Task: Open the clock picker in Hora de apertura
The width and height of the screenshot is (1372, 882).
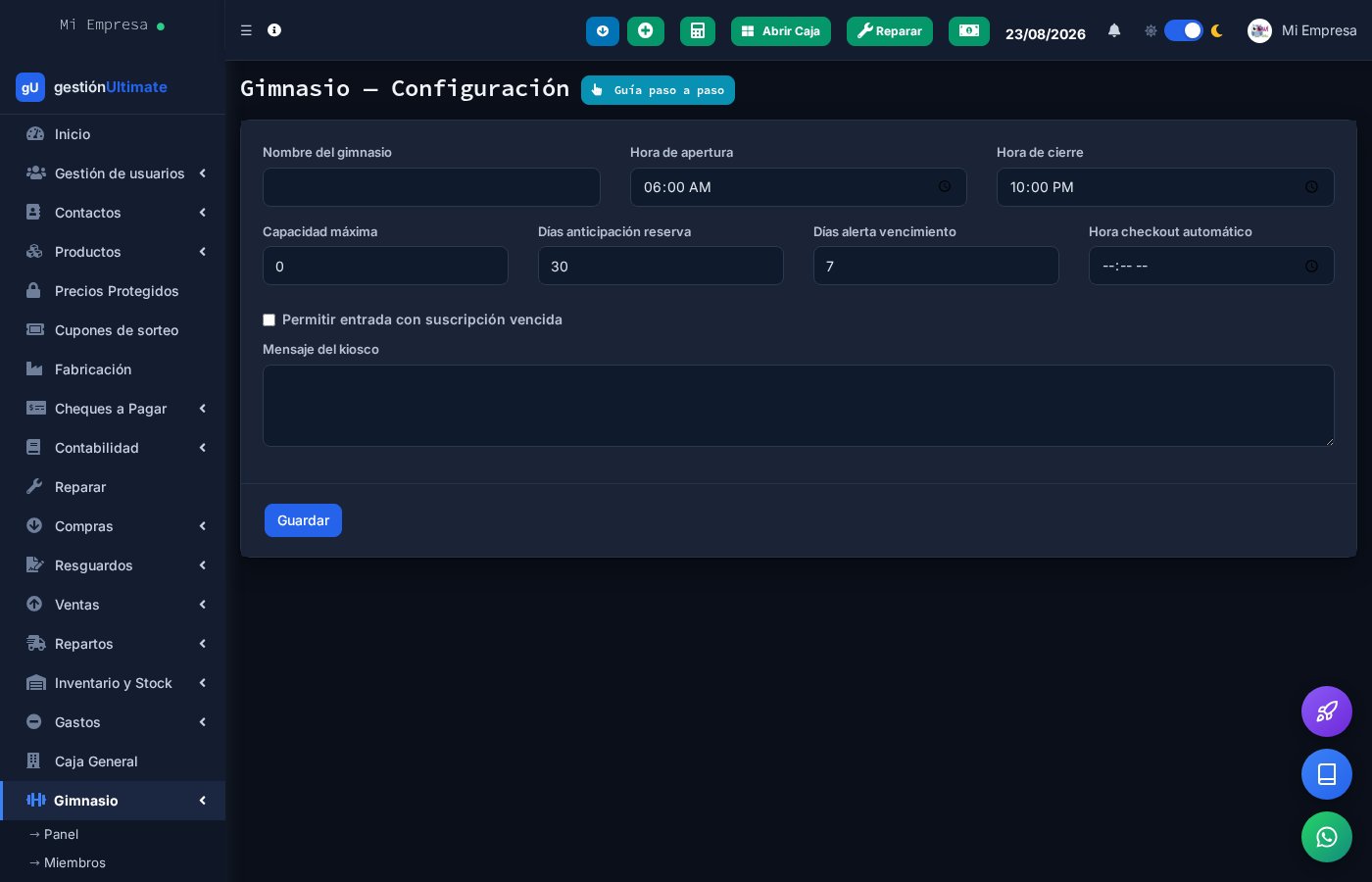Action: tap(945, 187)
